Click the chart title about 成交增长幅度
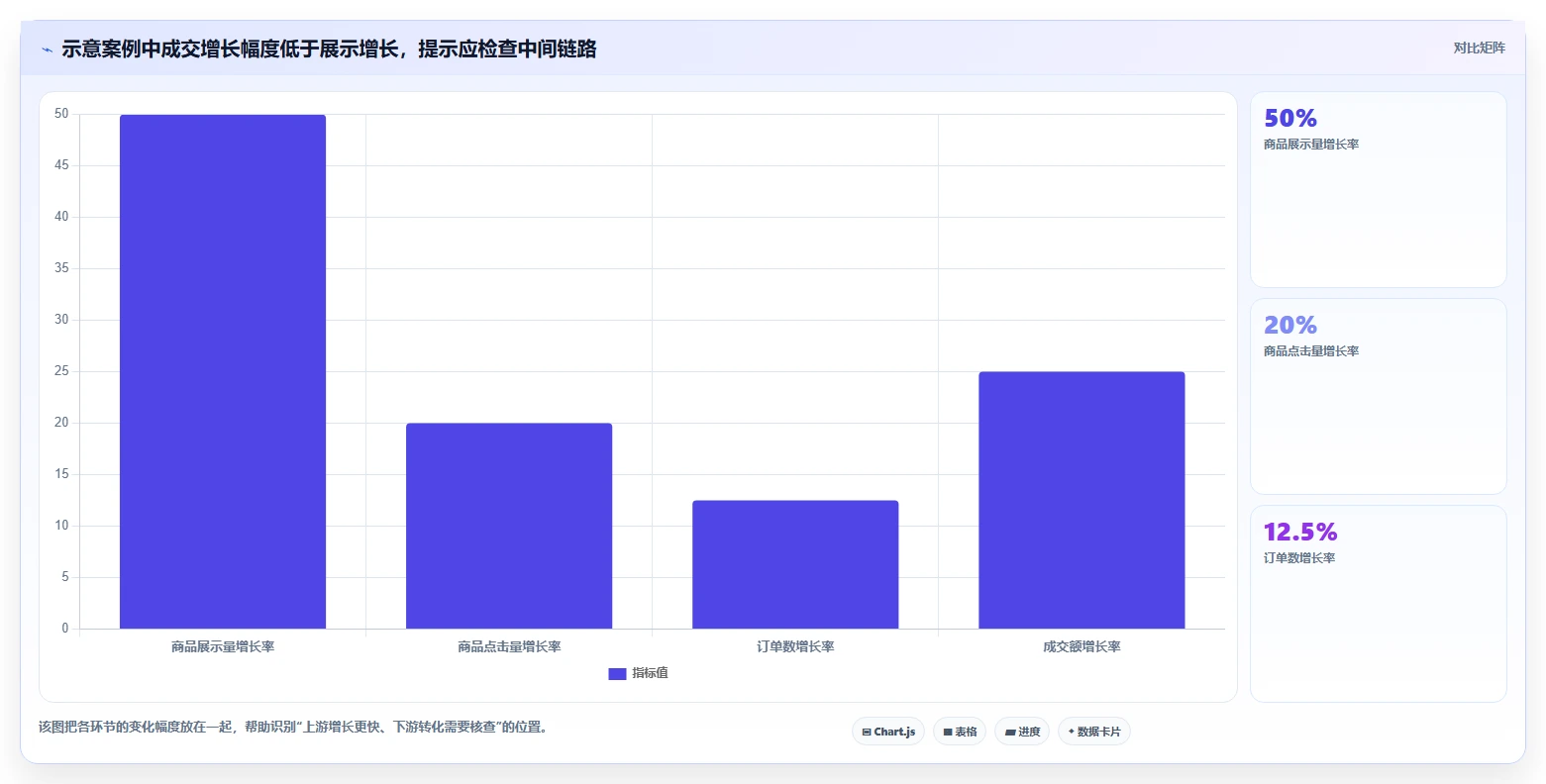1546x784 pixels. [x=329, y=49]
